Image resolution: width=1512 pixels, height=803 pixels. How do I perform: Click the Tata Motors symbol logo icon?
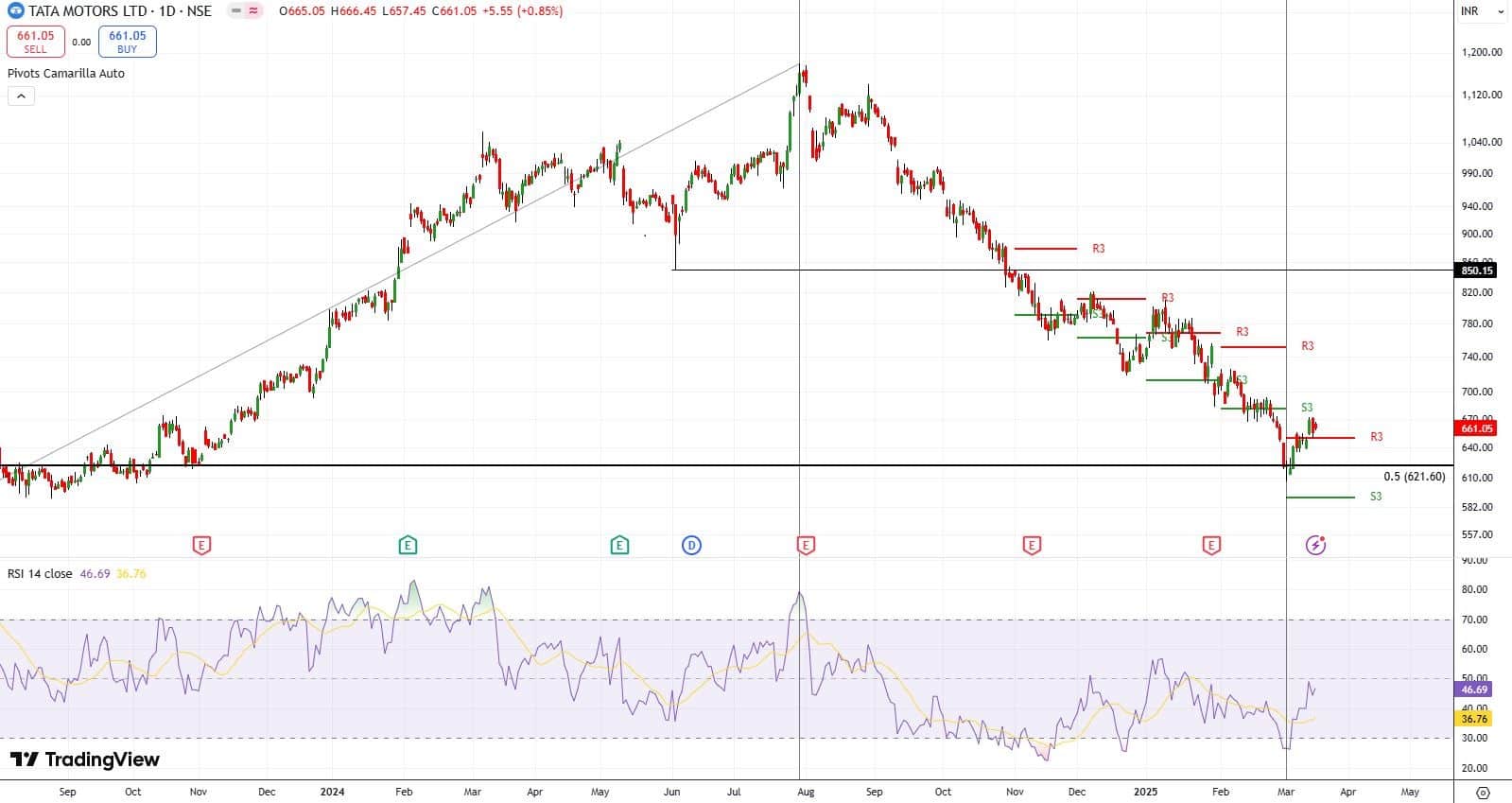click(15, 11)
